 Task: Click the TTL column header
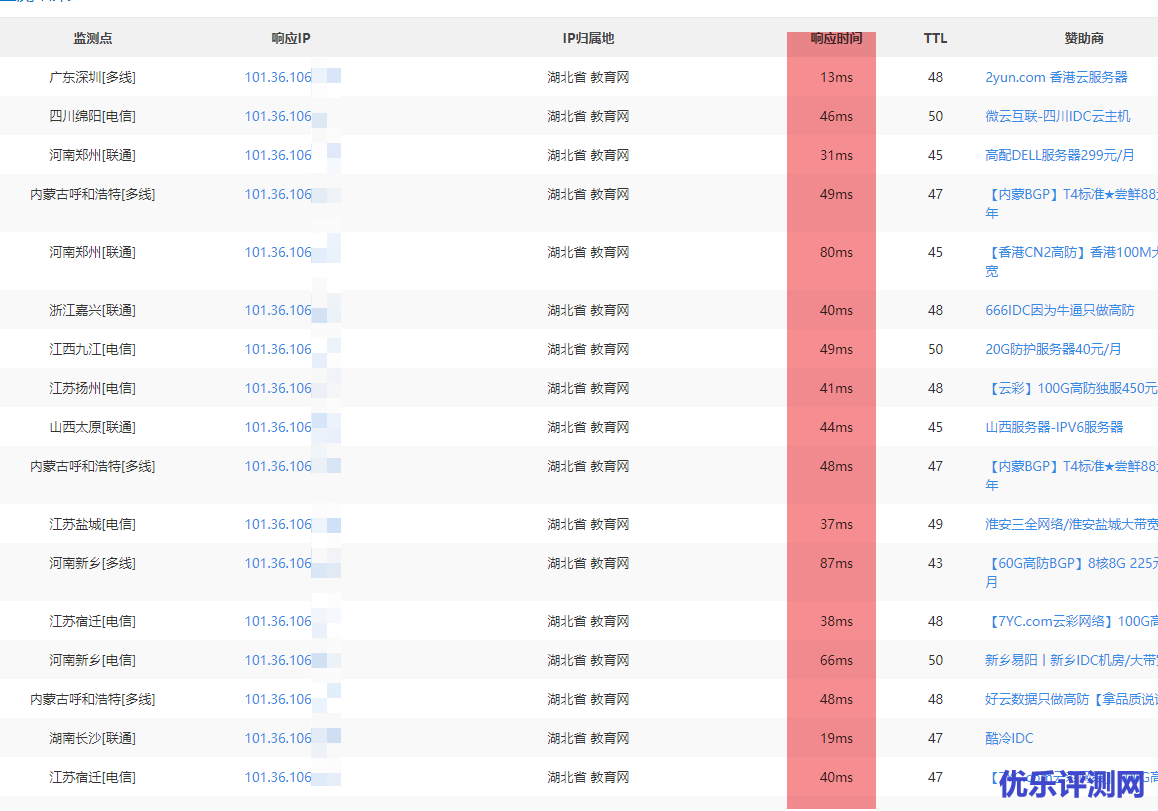click(x=935, y=38)
